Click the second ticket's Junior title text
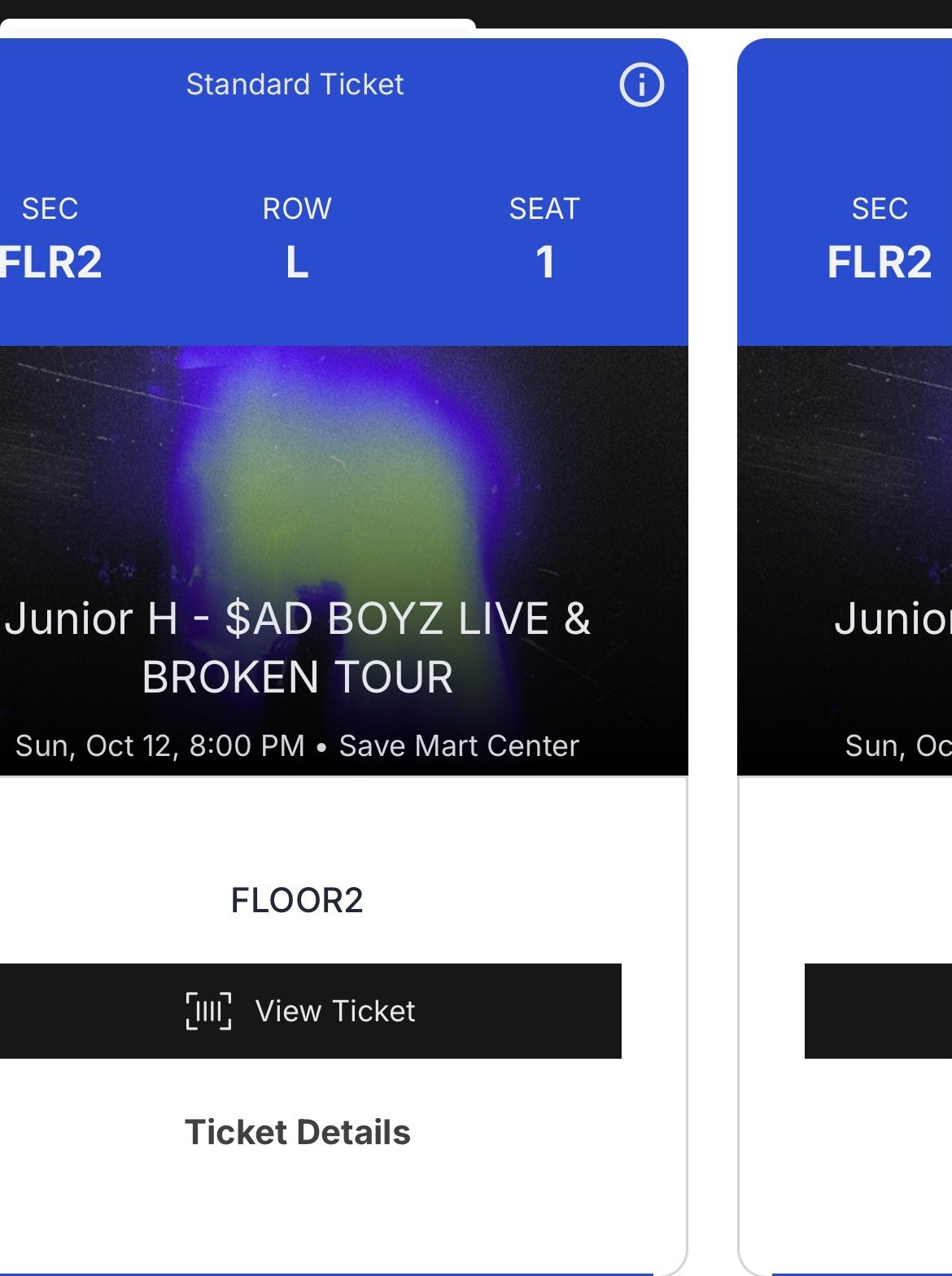The image size is (952, 1276). point(893,618)
